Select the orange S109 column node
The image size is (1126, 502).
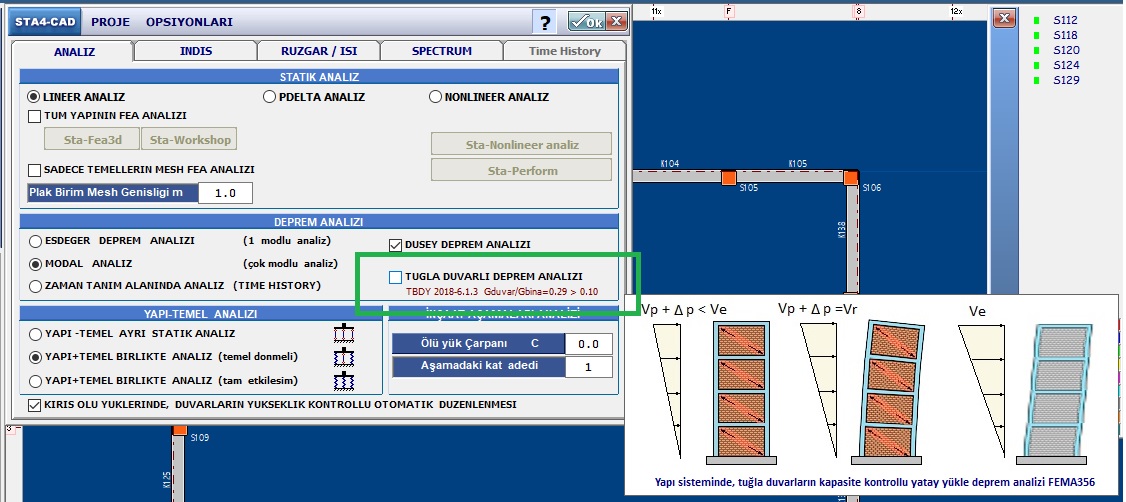(180, 430)
